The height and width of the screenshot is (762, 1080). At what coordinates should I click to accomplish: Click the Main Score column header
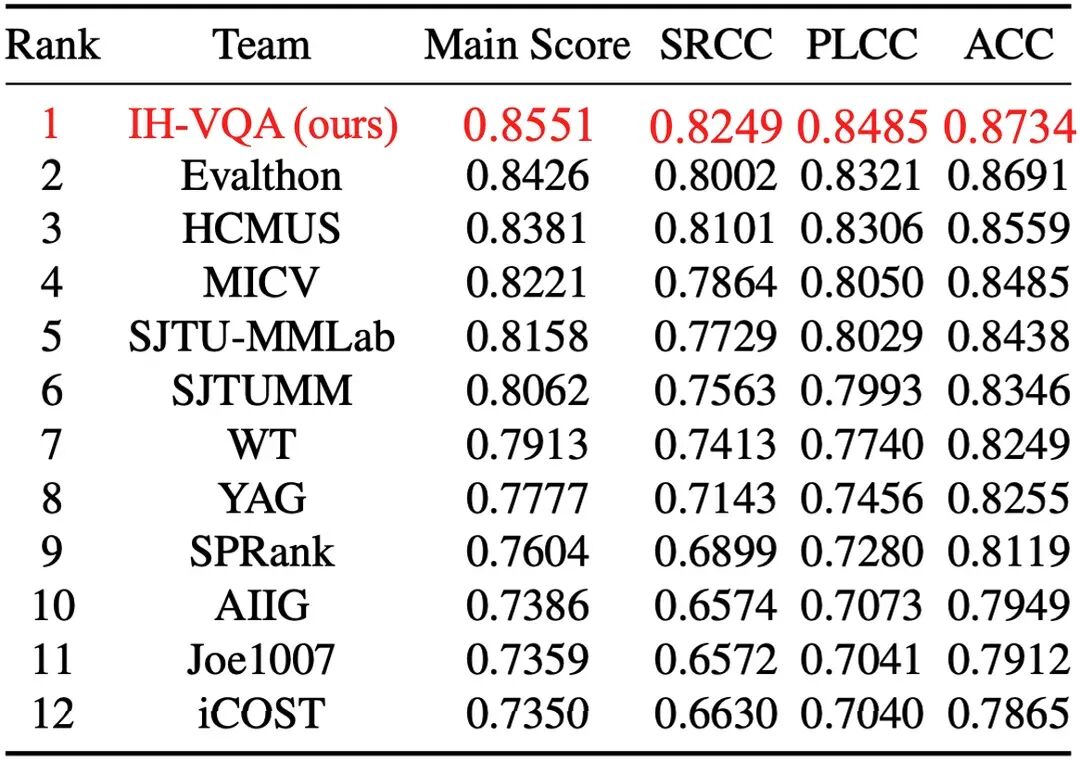[x=527, y=45]
